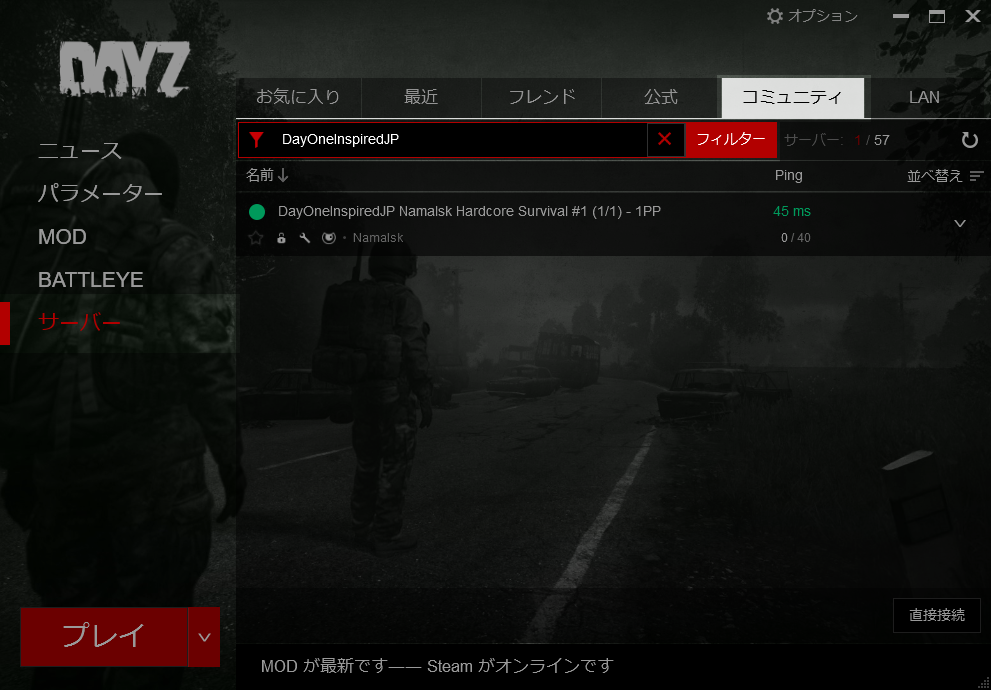991x690 pixels.
Task: Click the server count 1 / 57
Action: 872,140
